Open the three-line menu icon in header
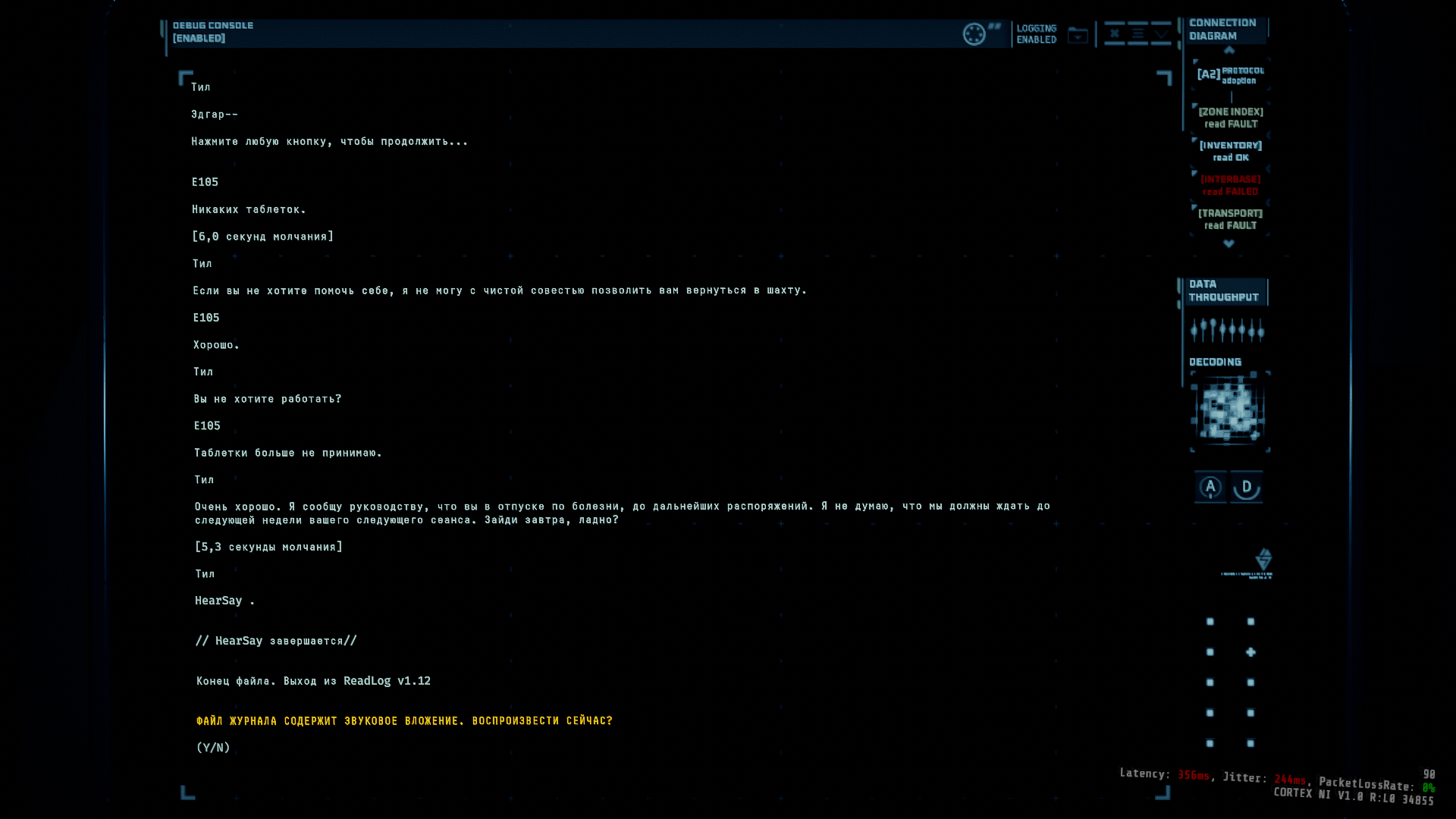The height and width of the screenshot is (819, 1456). 1137,33
